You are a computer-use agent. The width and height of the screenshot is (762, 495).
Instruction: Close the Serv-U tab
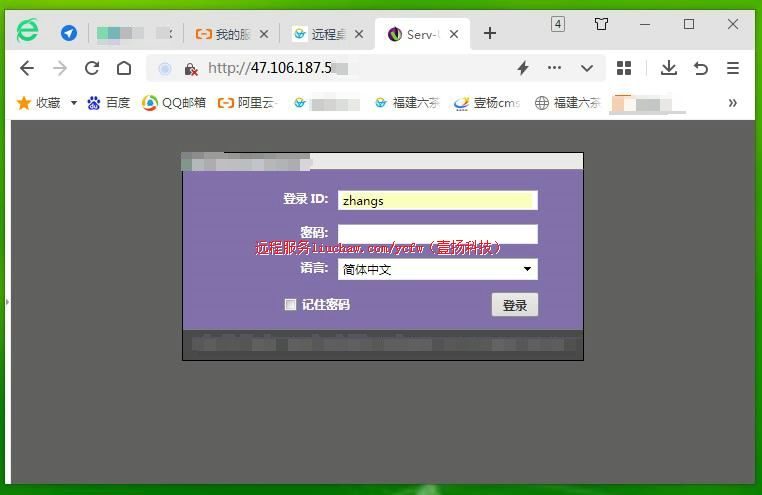454,34
